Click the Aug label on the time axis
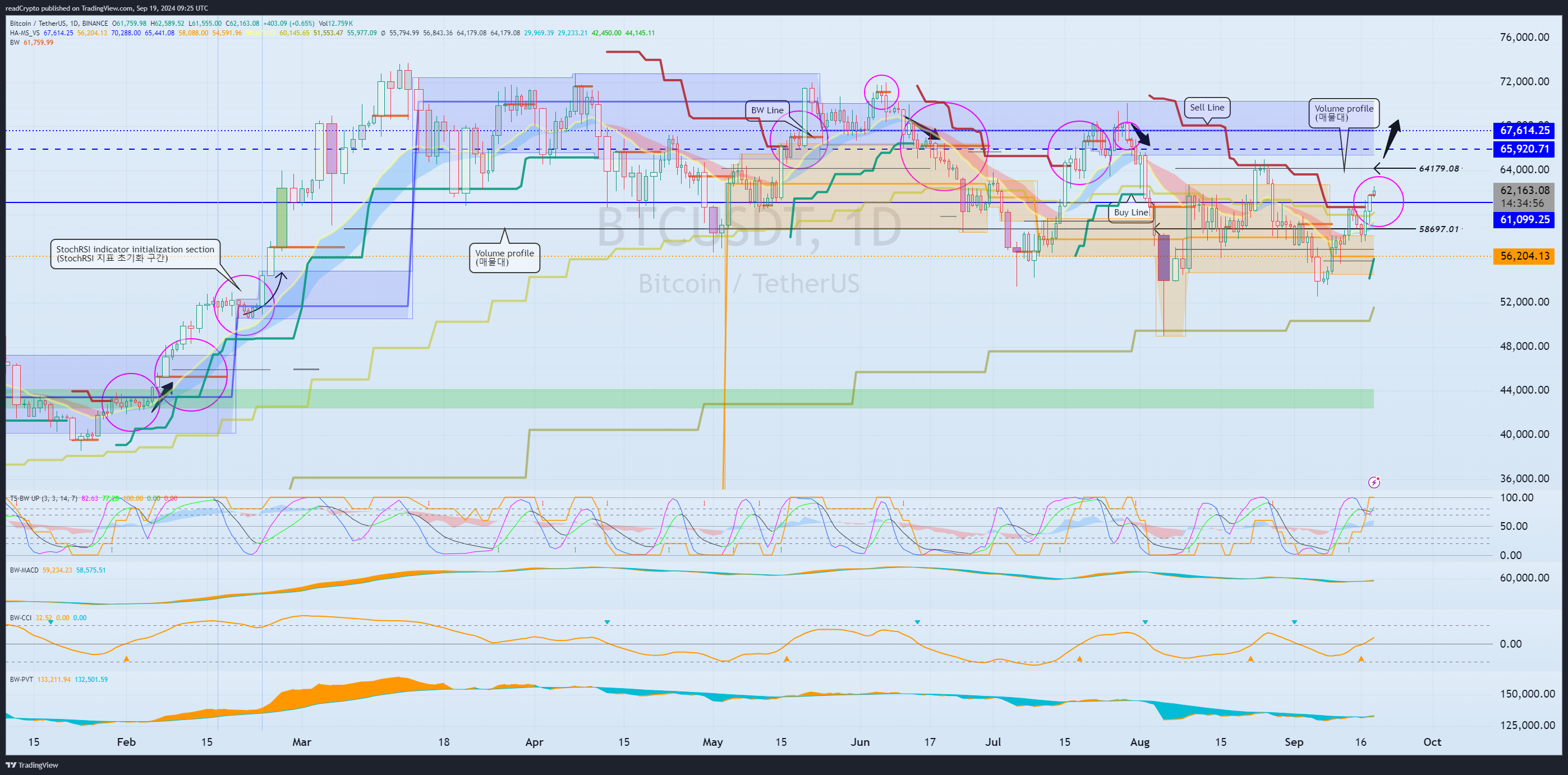Image resolution: width=1568 pixels, height=775 pixels. pyautogui.click(x=1139, y=741)
